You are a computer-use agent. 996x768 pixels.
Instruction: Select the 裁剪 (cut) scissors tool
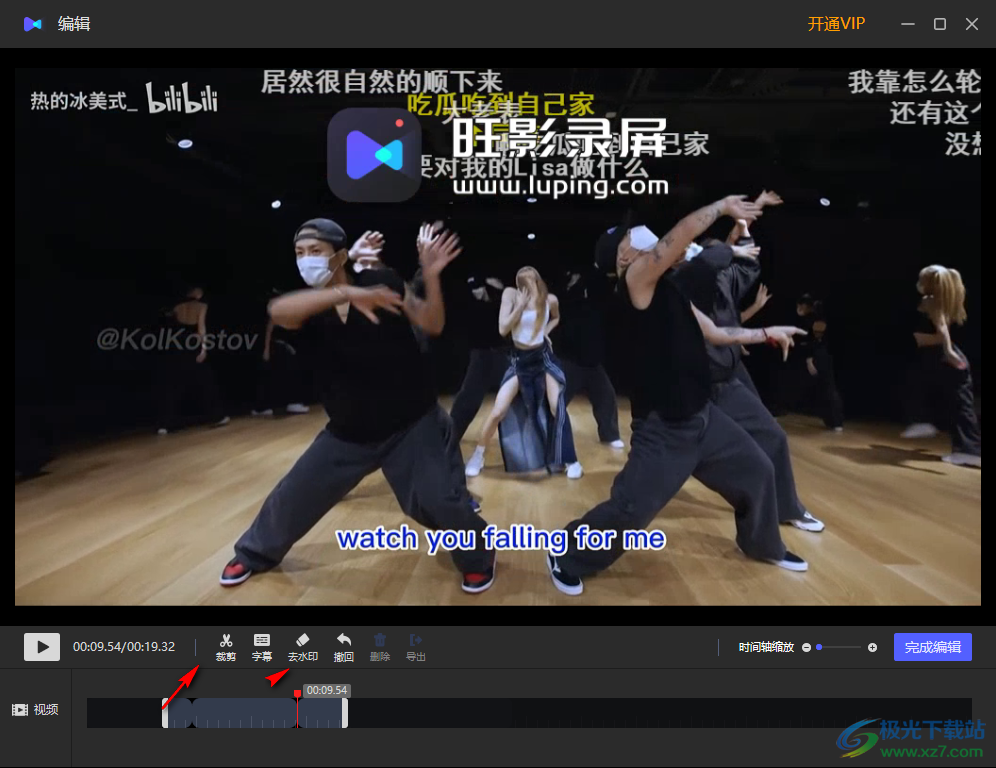[x=225, y=647]
